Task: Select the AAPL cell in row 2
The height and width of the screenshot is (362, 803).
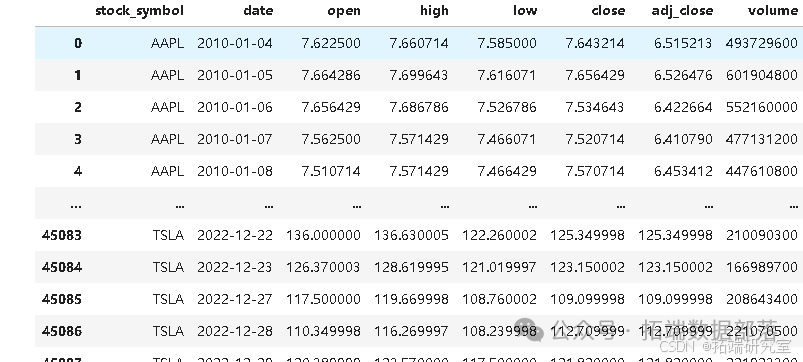Action: point(167,108)
